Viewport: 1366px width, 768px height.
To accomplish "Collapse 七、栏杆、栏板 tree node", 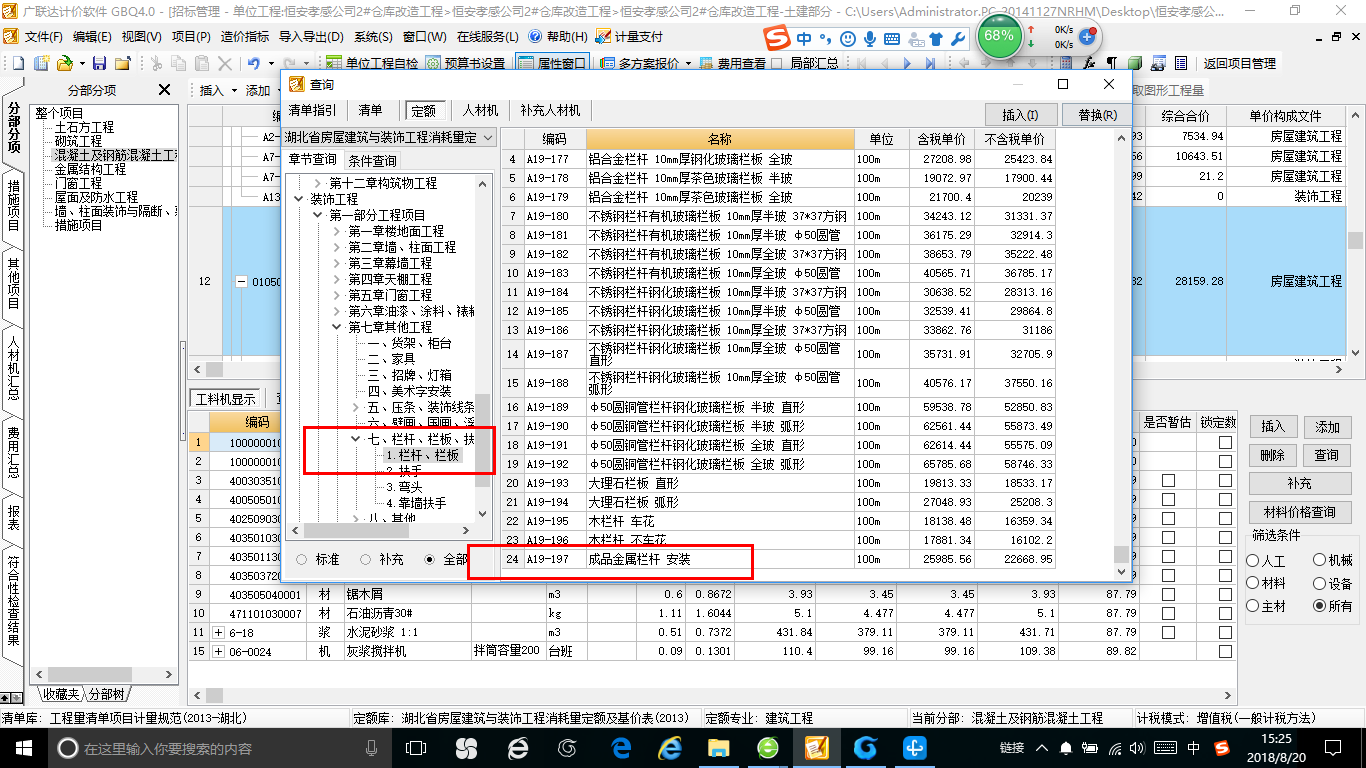I will [x=356, y=439].
